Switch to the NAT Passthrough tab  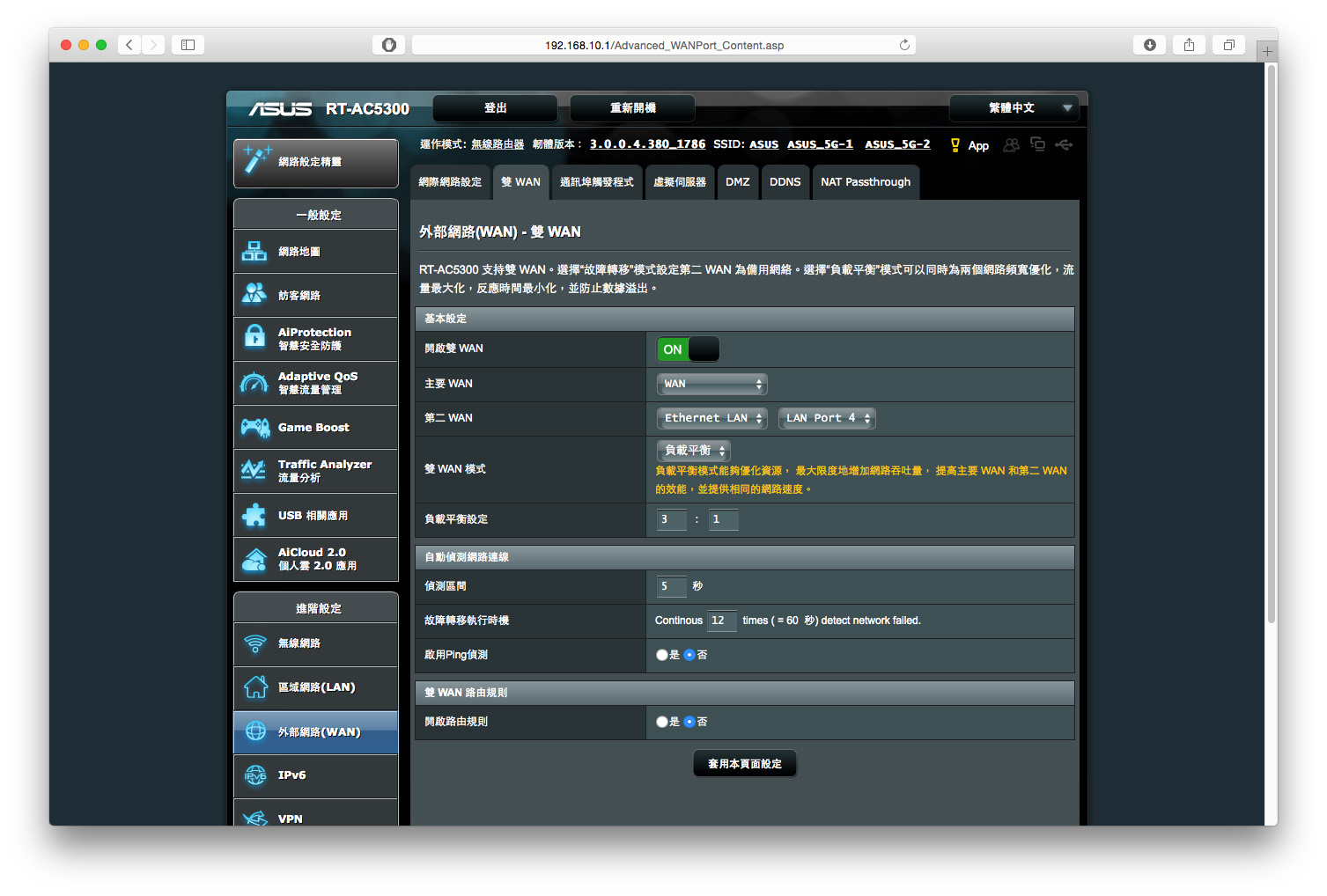(x=866, y=182)
